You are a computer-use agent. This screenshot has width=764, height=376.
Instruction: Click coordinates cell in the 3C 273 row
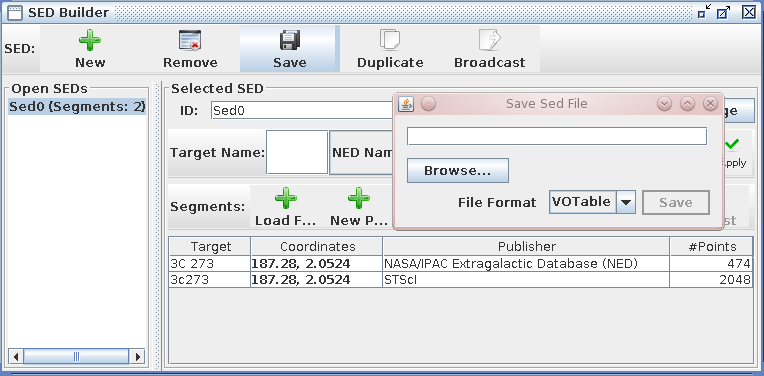click(317, 264)
